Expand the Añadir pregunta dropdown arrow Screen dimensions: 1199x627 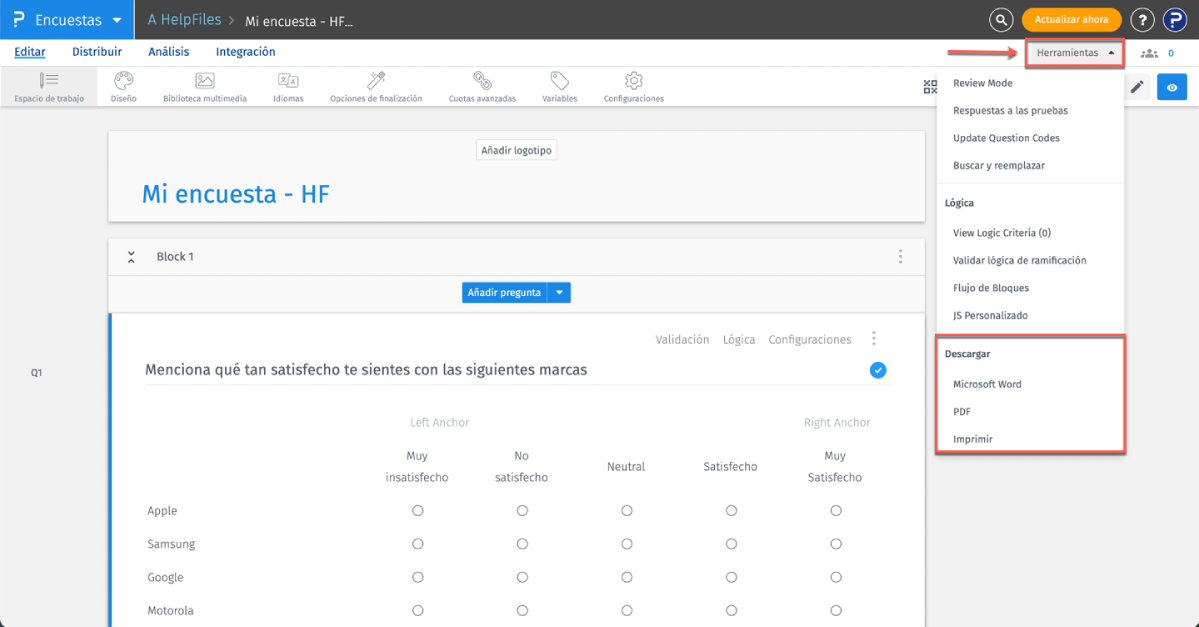pyautogui.click(x=560, y=293)
